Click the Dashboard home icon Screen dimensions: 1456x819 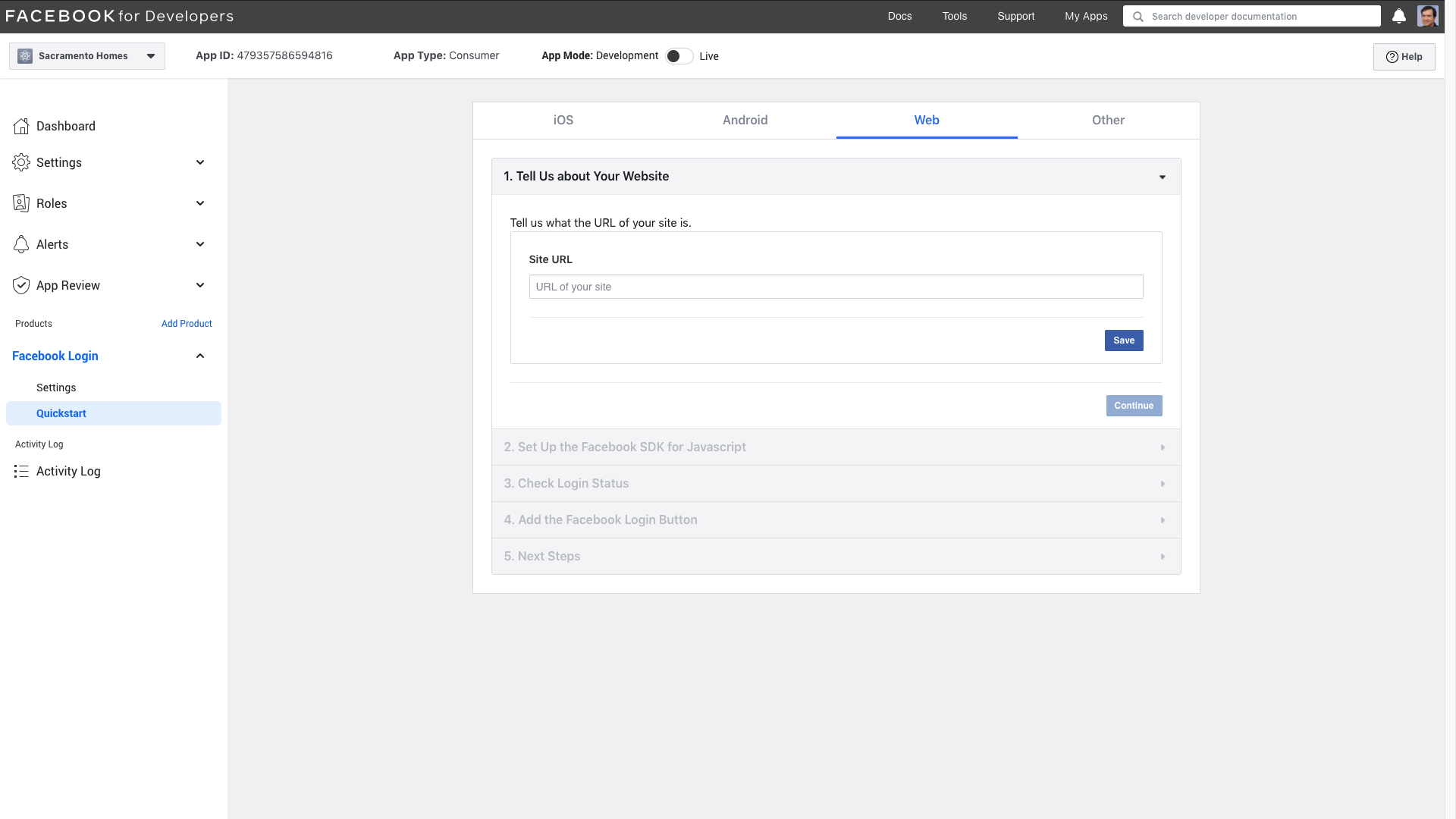point(21,126)
